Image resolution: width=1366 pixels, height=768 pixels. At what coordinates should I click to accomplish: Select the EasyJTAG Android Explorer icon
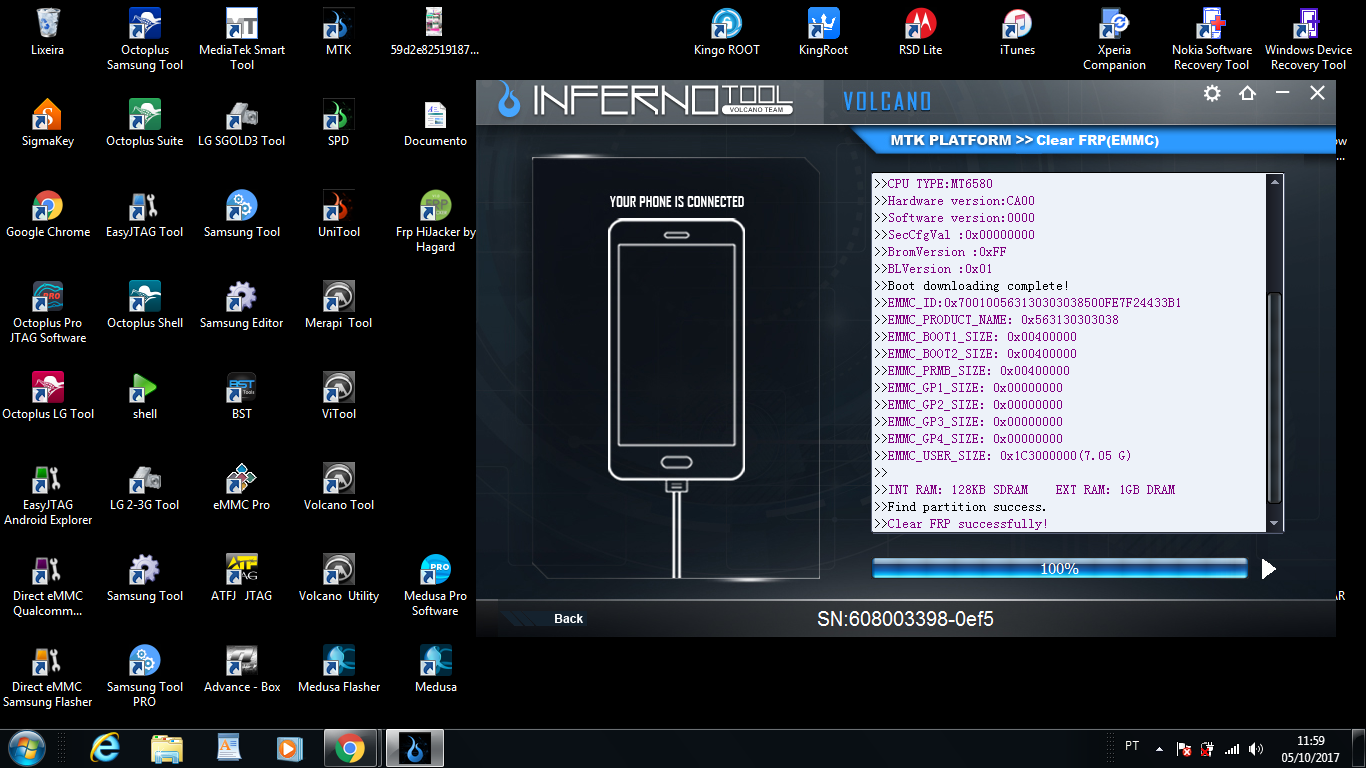tap(47, 494)
